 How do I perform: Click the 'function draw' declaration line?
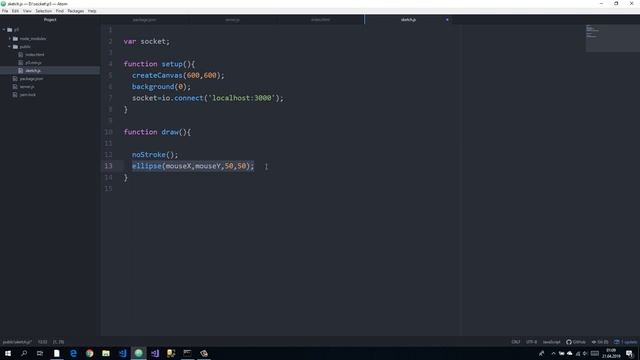click(157, 132)
